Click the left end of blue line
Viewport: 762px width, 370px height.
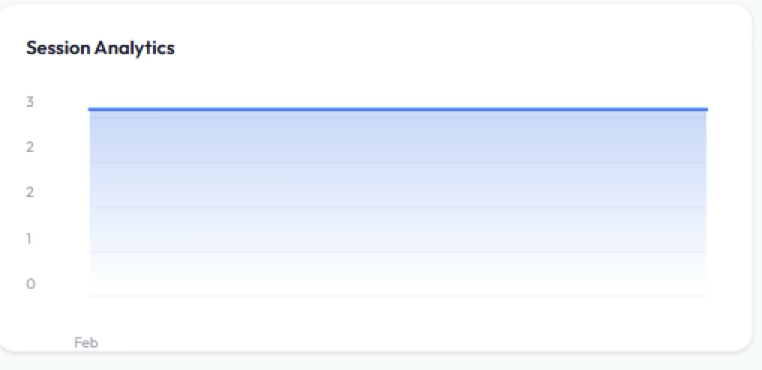[90, 109]
